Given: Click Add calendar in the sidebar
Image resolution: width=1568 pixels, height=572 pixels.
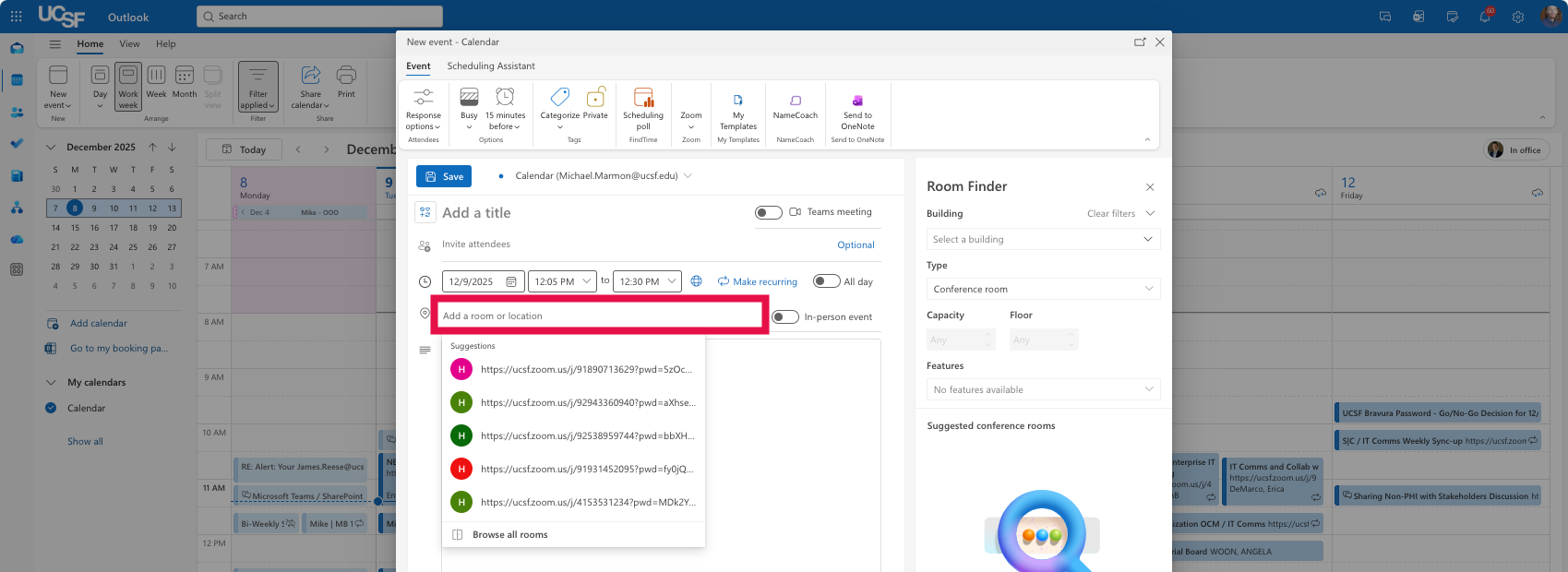Looking at the screenshot, I should [x=99, y=323].
